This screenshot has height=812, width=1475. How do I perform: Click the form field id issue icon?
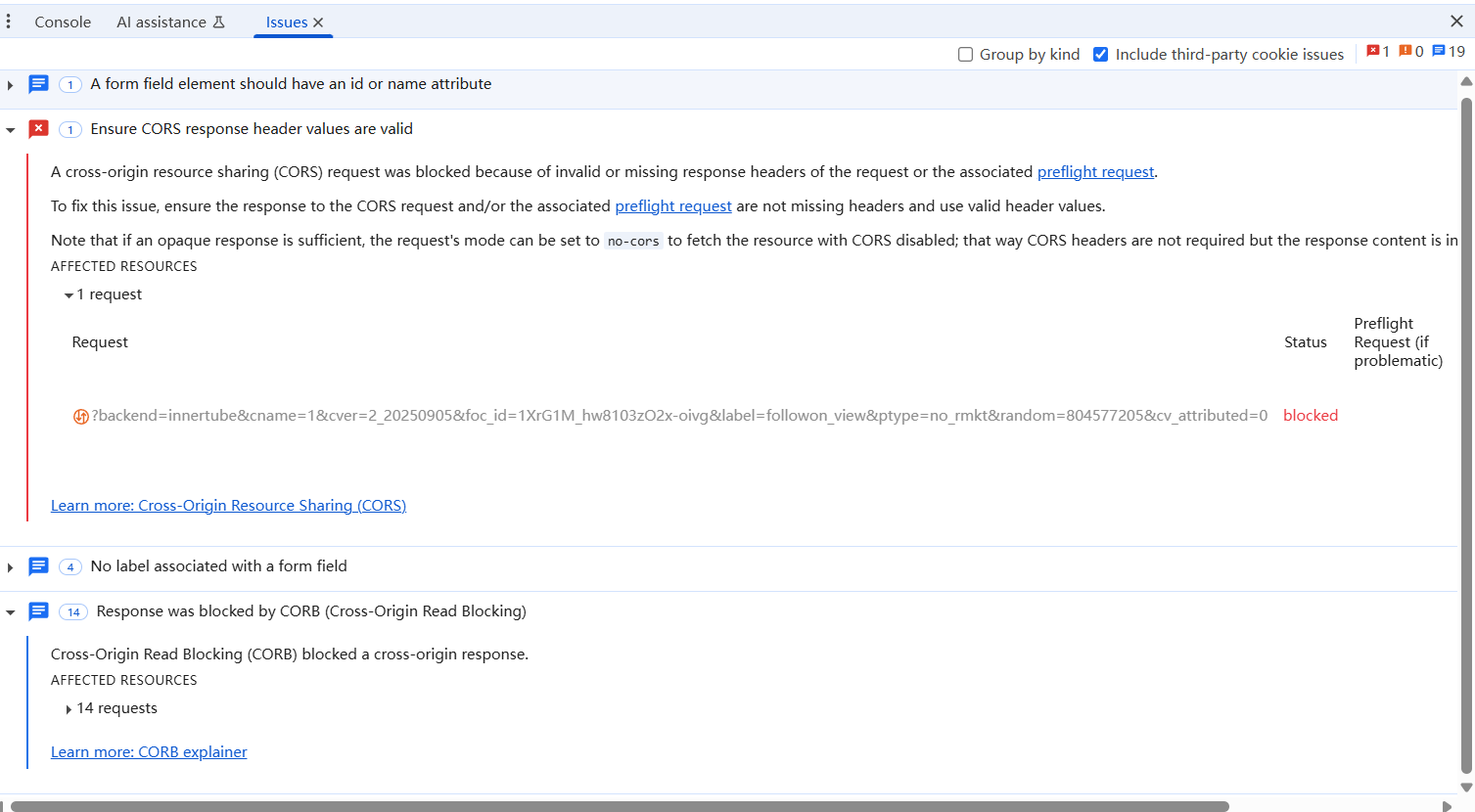38,84
